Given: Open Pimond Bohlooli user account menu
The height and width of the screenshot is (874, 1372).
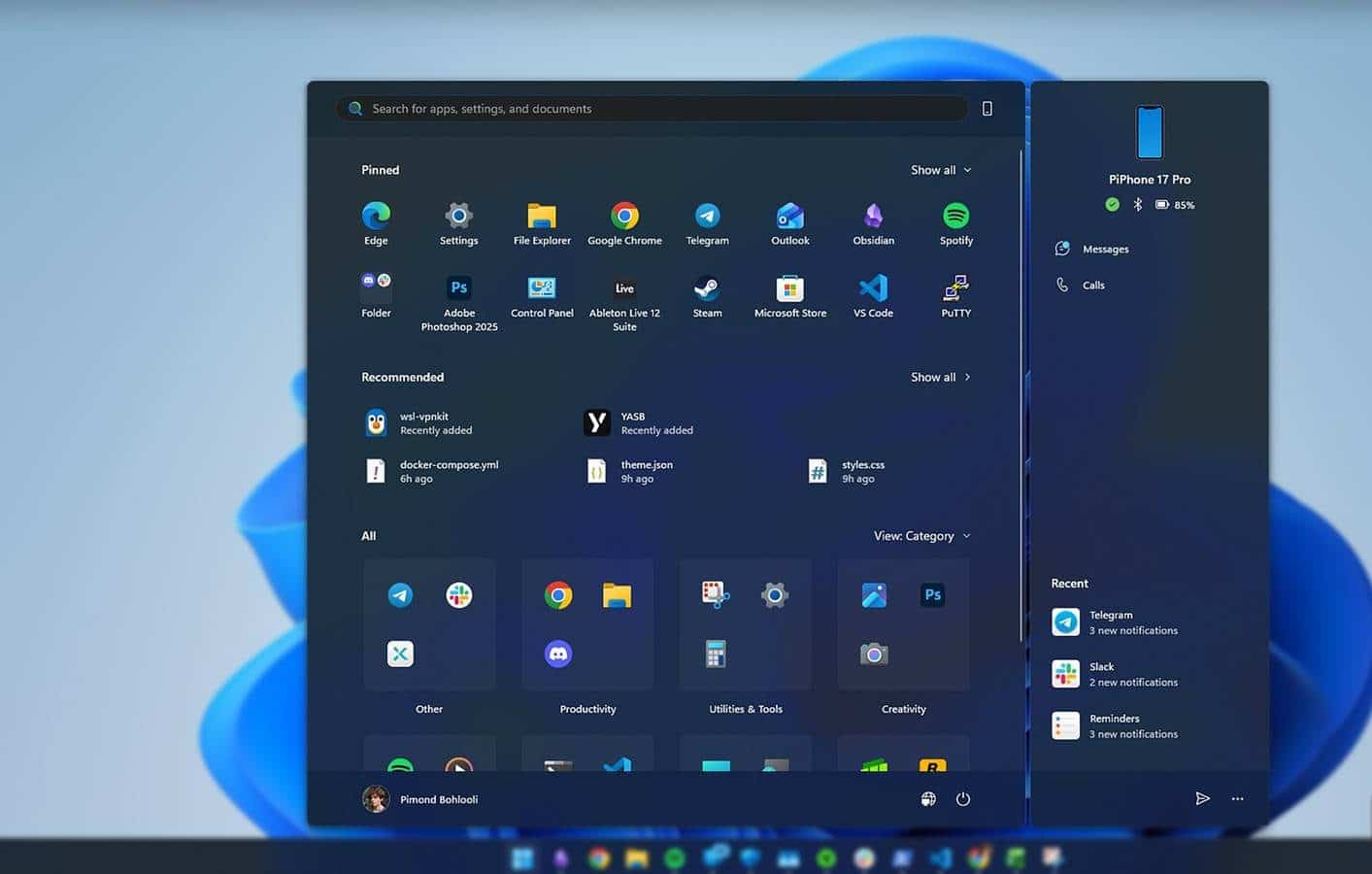Looking at the screenshot, I should pyautogui.click(x=420, y=799).
